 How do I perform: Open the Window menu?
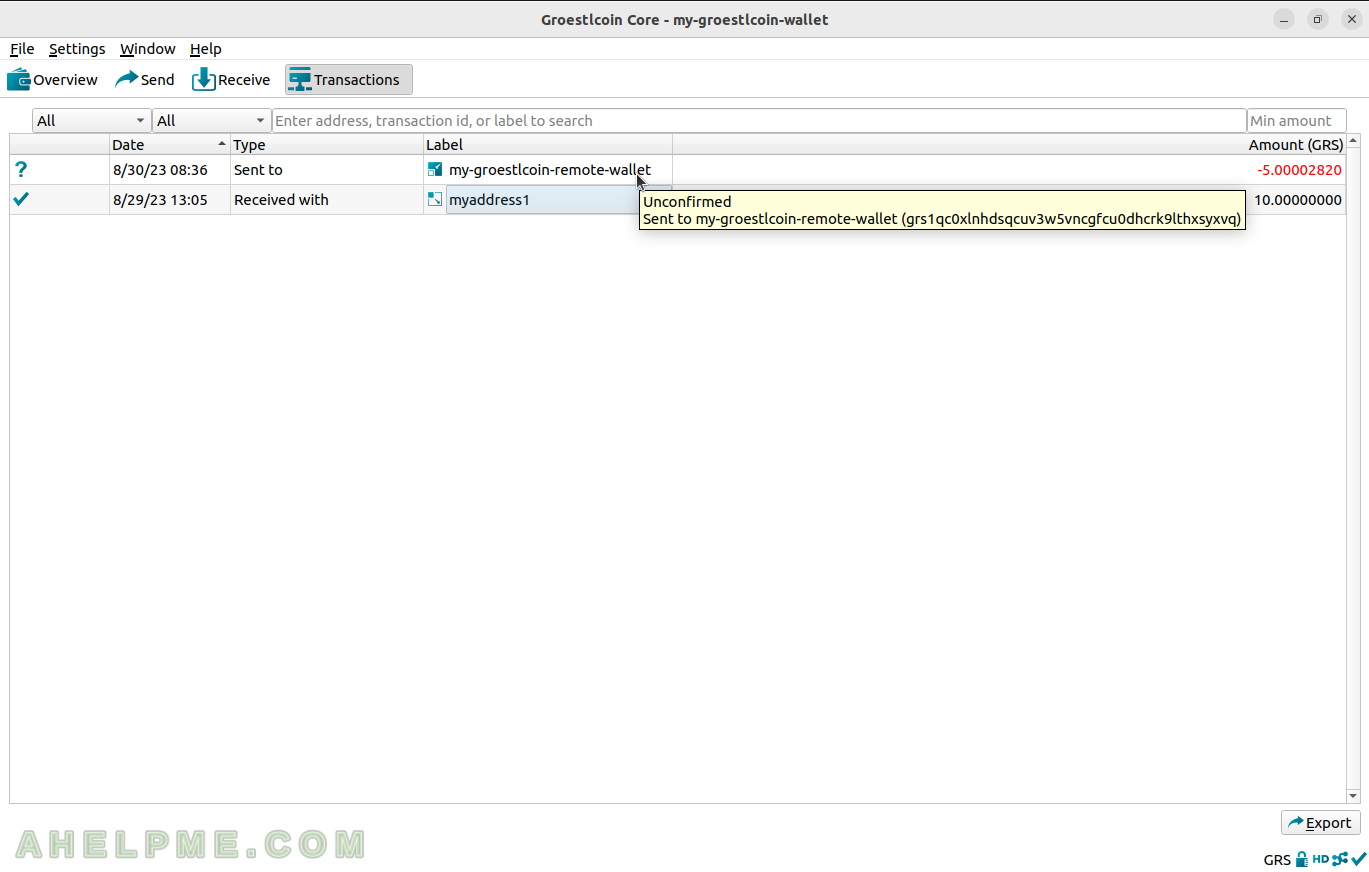pos(147,49)
